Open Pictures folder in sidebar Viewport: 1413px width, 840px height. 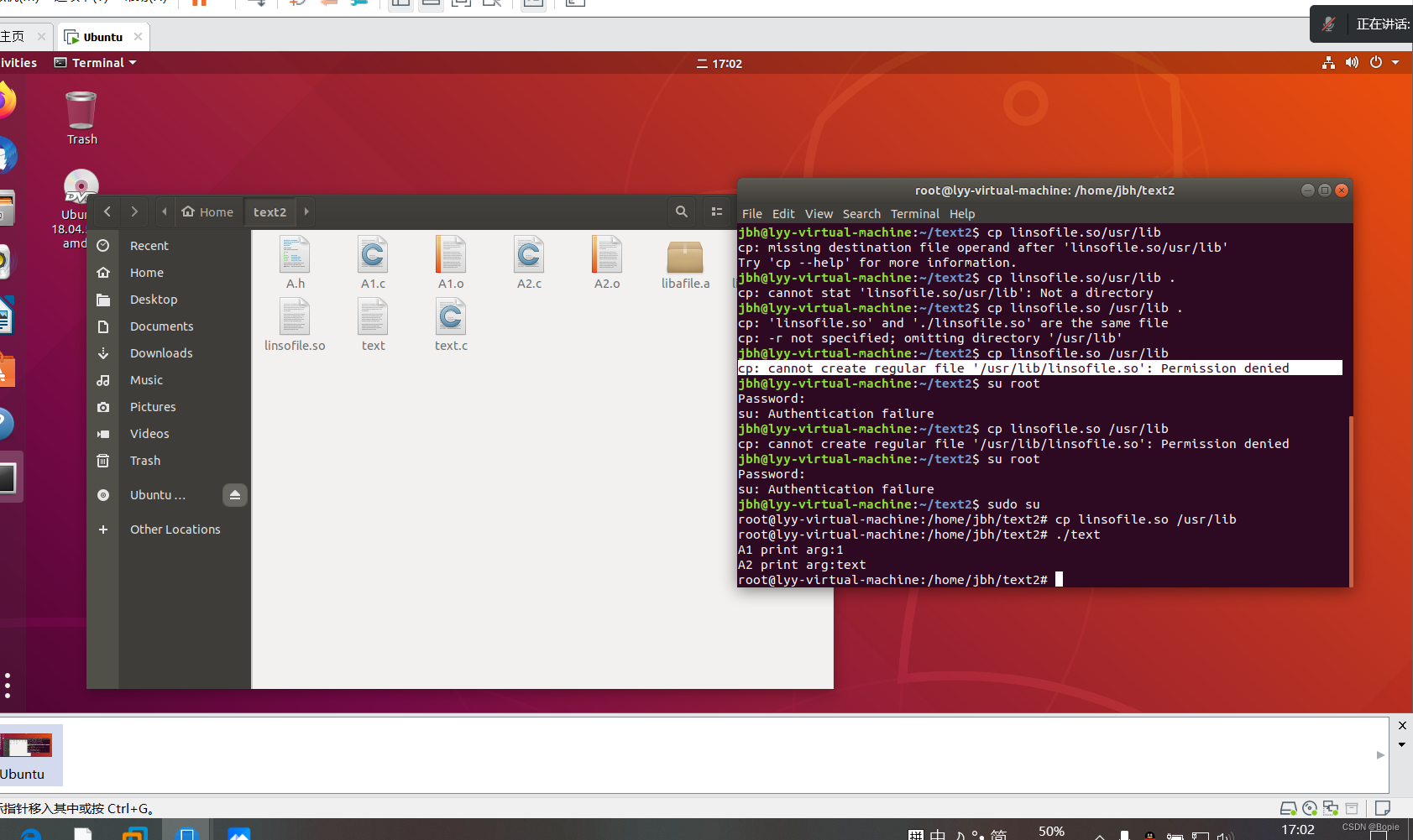pyautogui.click(x=169, y=407)
